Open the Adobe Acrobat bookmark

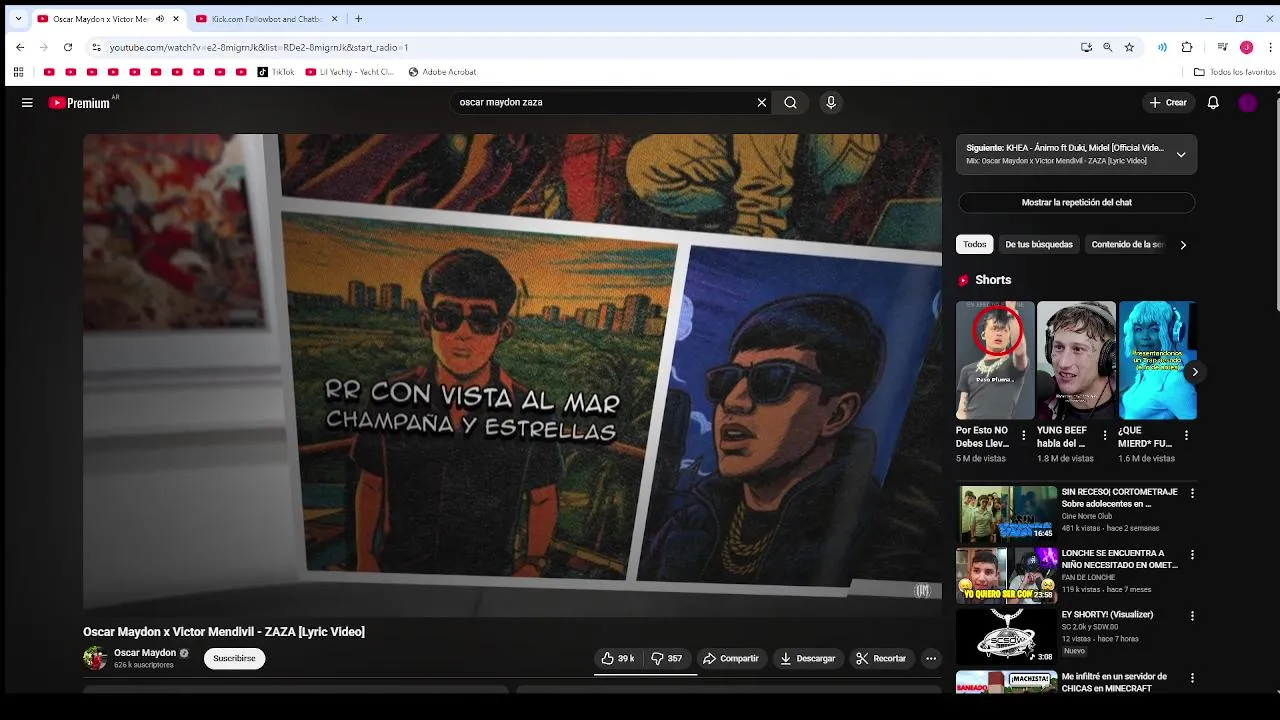[442, 72]
